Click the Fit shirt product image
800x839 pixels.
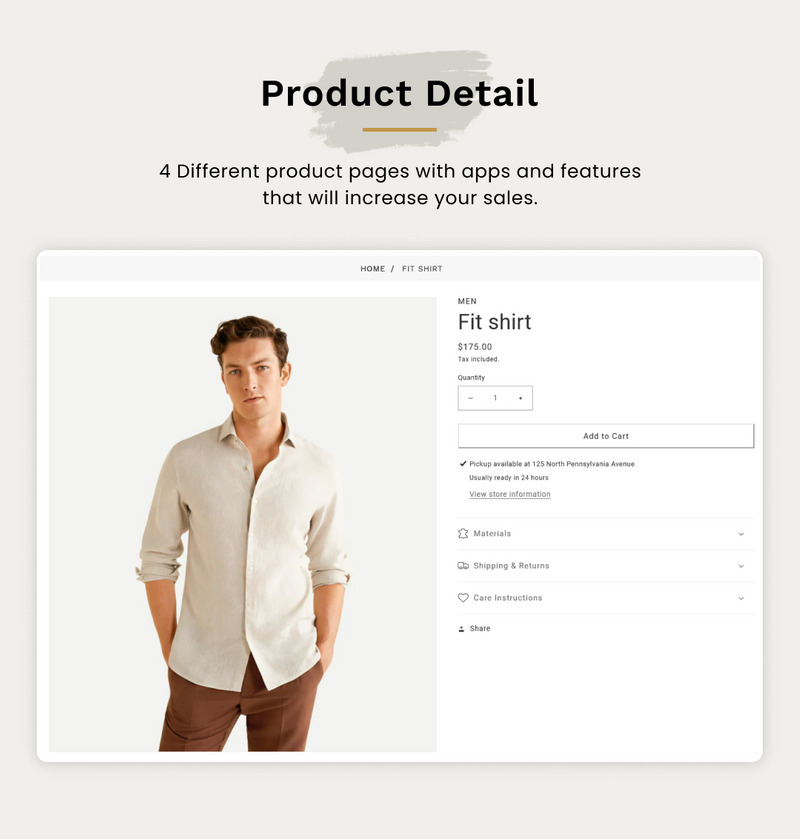point(242,524)
